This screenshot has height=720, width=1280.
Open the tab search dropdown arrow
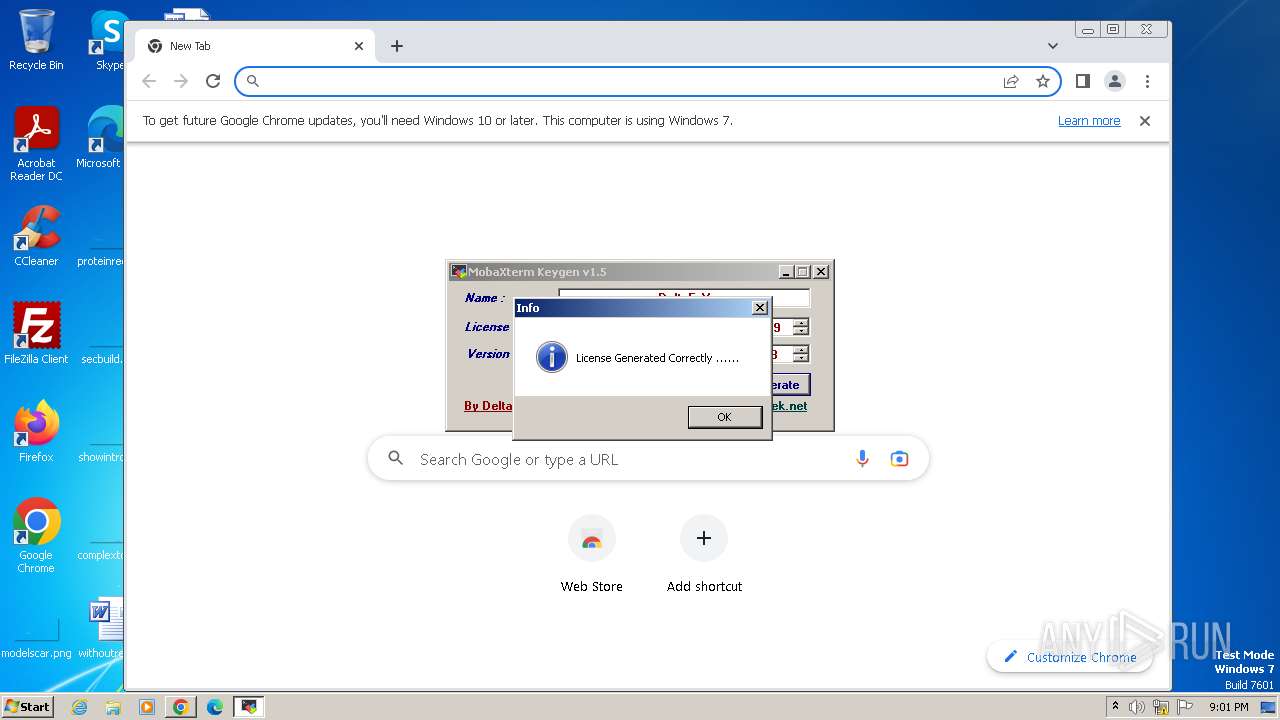(x=1052, y=46)
